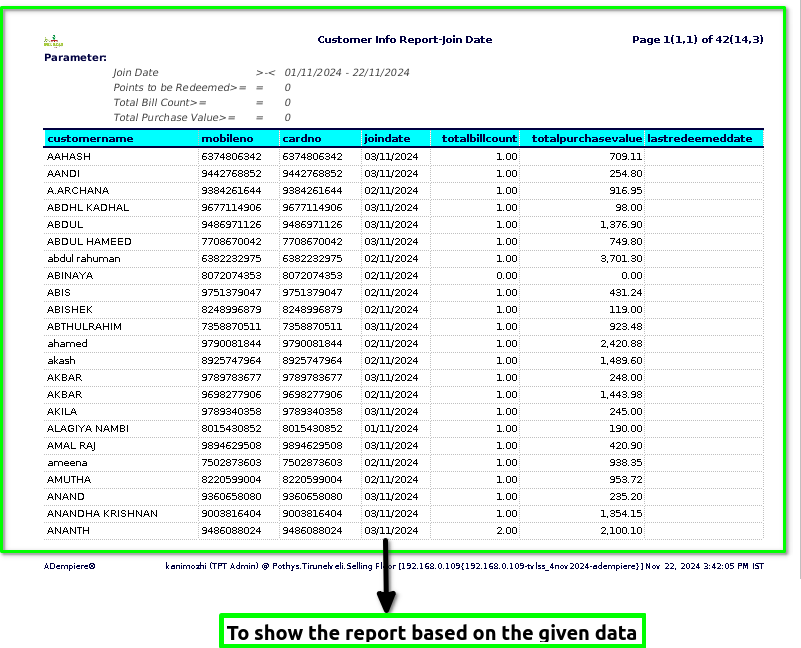
Task: Select purchase value 235.20
Action: coord(626,496)
